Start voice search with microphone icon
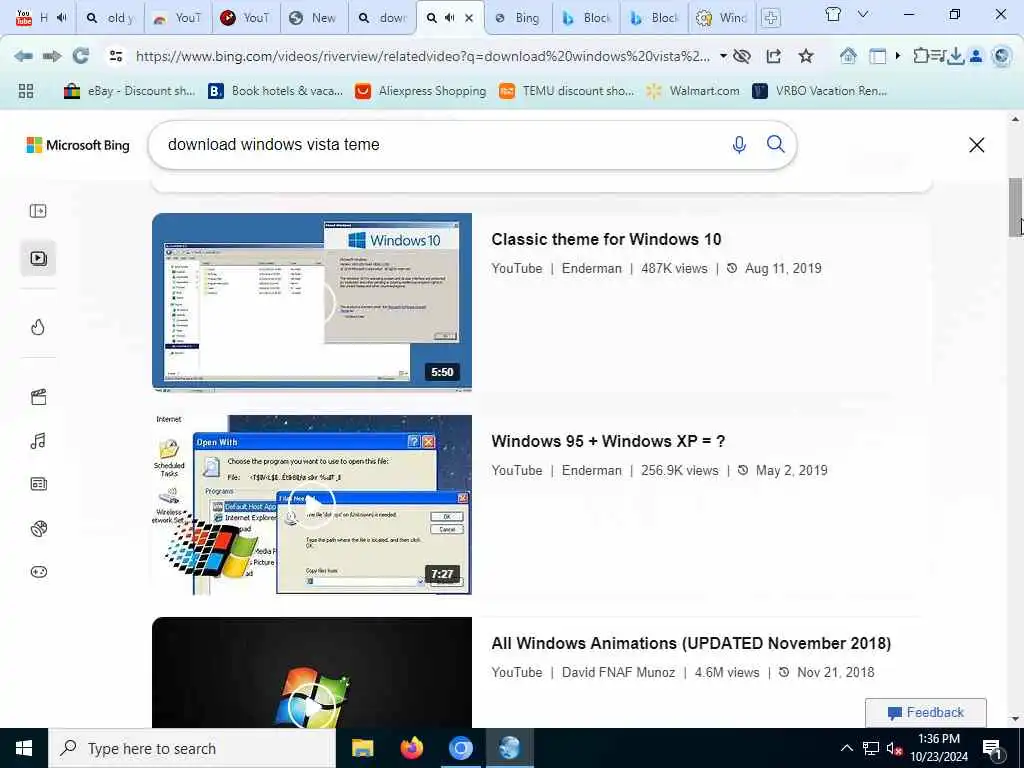The width and height of the screenshot is (1024, 768). click(739, 144)
